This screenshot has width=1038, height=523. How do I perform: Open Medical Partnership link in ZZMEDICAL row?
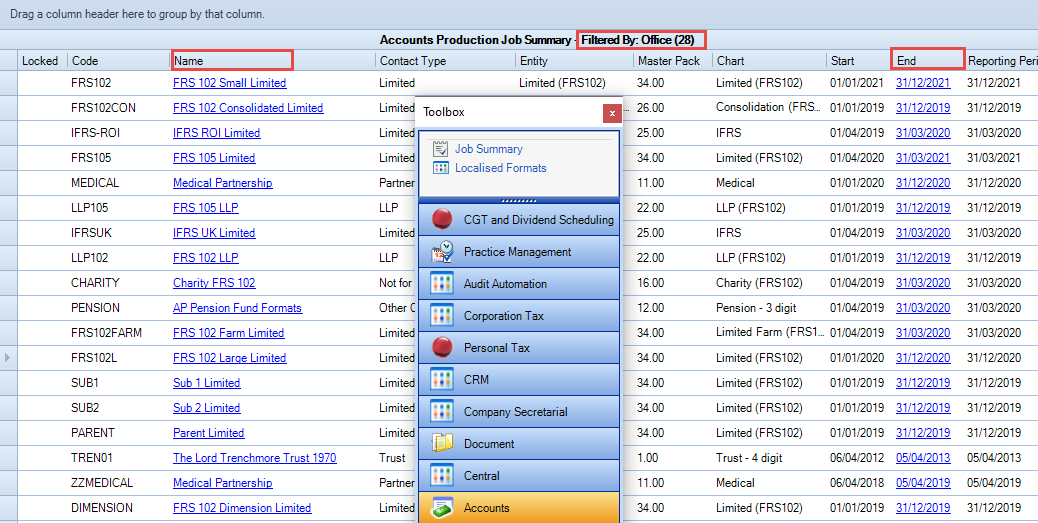pos(222,483)
